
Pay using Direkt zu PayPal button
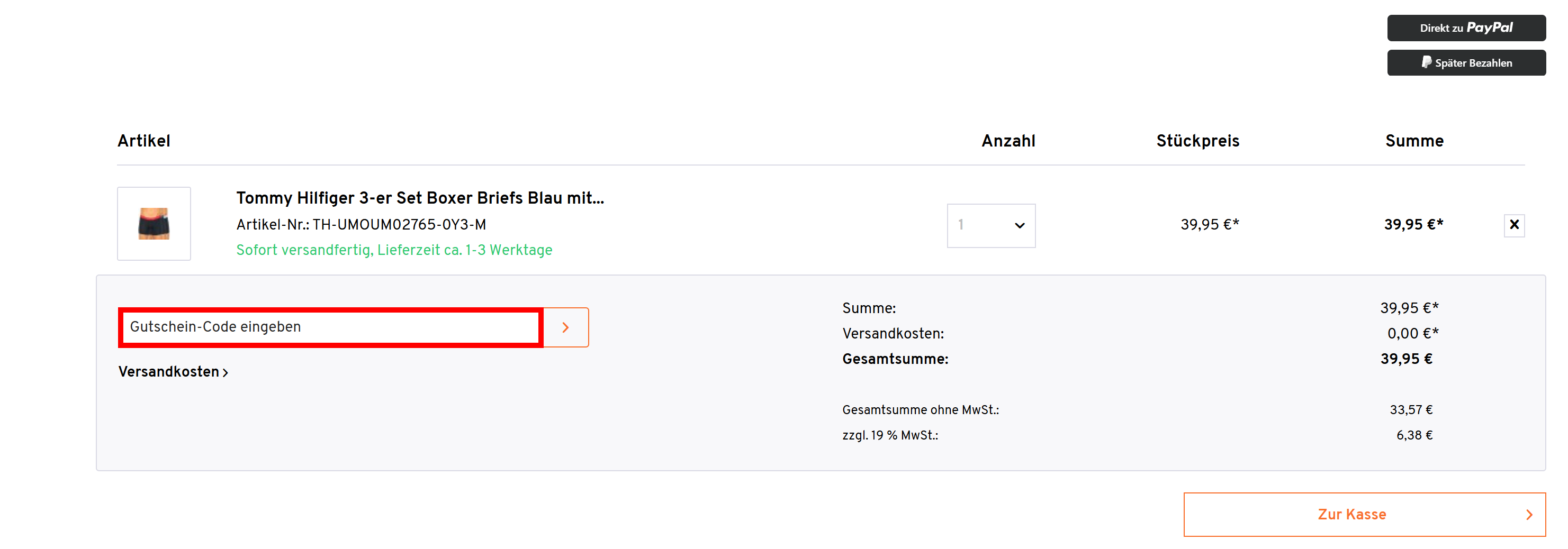(1466, 28)
